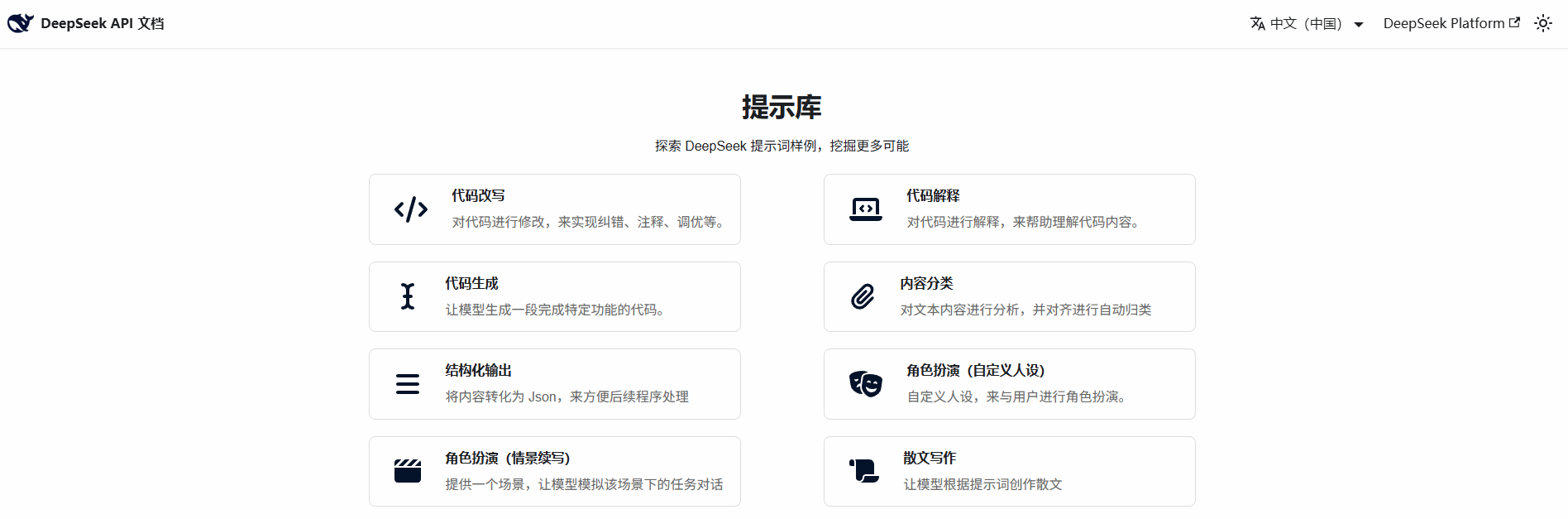The height and width of the screenshot is (519, 1568).
Task: Expand the 中文（中国）language dropdown
Action: point(1306,23)
